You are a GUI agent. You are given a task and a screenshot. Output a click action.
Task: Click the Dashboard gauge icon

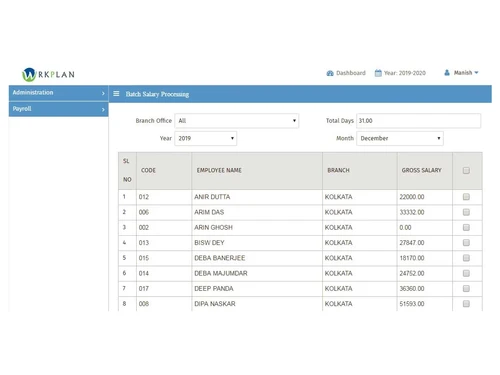point(330,73)
